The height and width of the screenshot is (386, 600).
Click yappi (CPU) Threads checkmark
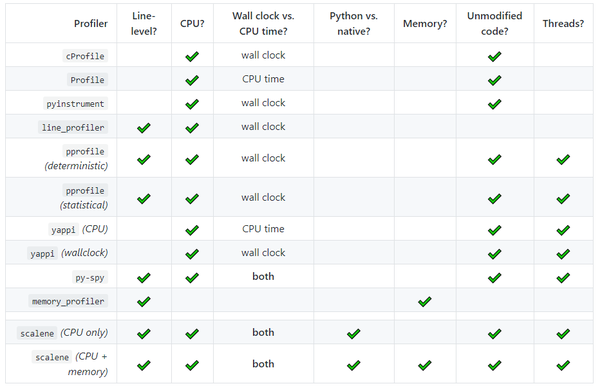[x=563, y=230]
